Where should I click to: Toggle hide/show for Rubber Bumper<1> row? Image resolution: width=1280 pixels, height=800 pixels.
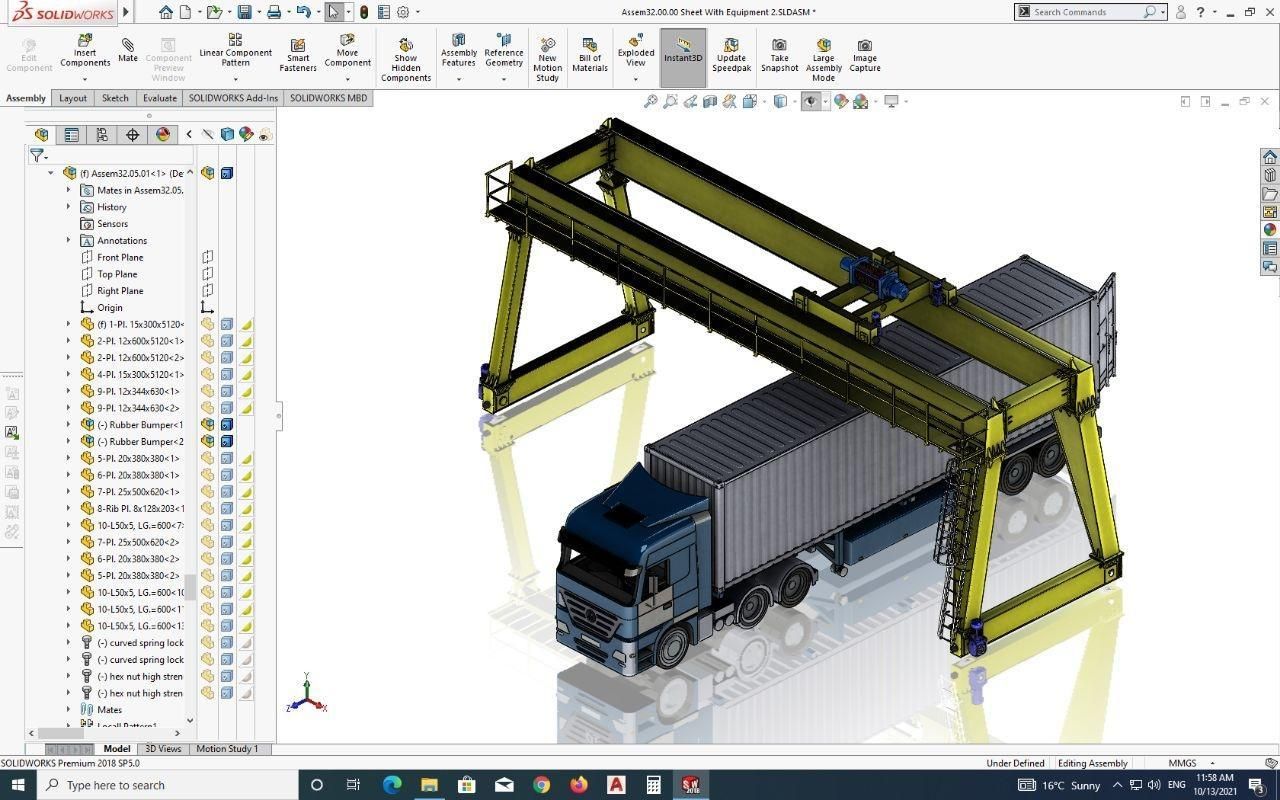pos(207,425)
